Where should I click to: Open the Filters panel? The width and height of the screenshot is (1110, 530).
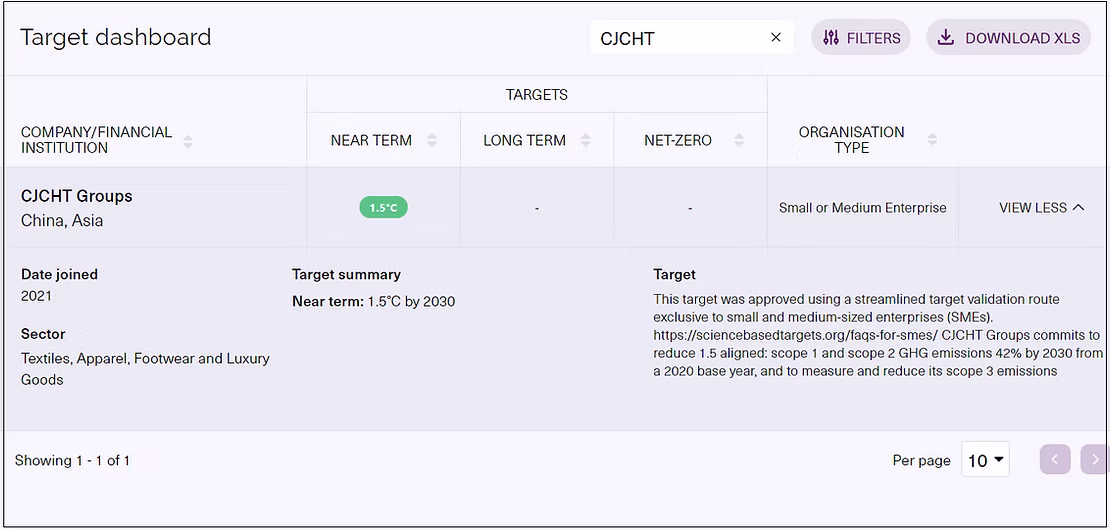pyautogui.click(x=861, y=38)
